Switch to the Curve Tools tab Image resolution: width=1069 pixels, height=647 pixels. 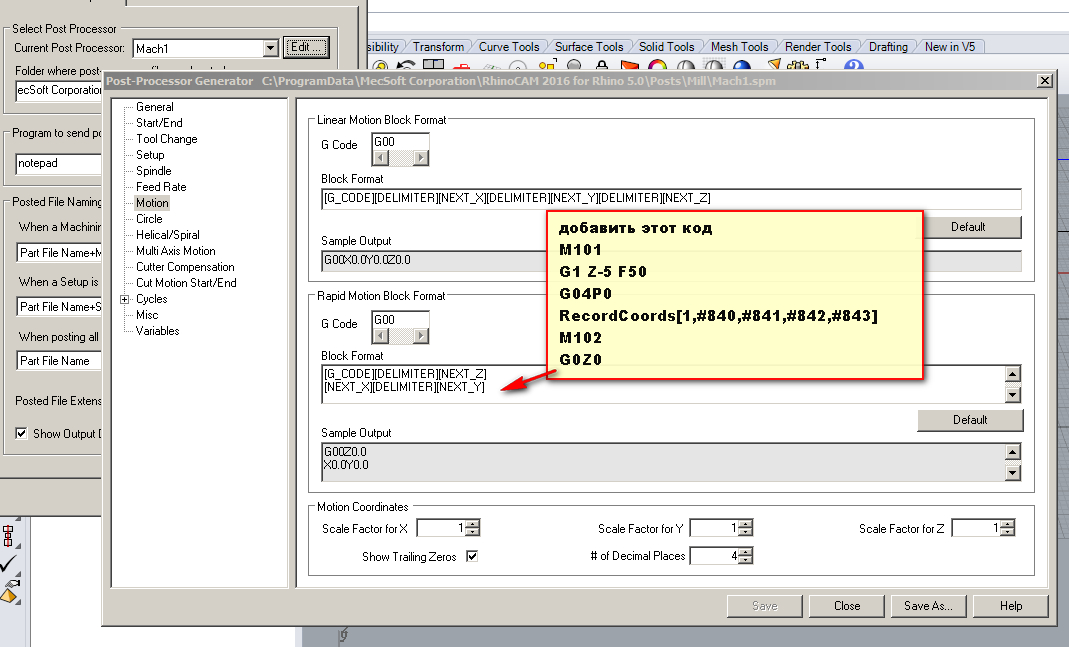pos(509,47)
